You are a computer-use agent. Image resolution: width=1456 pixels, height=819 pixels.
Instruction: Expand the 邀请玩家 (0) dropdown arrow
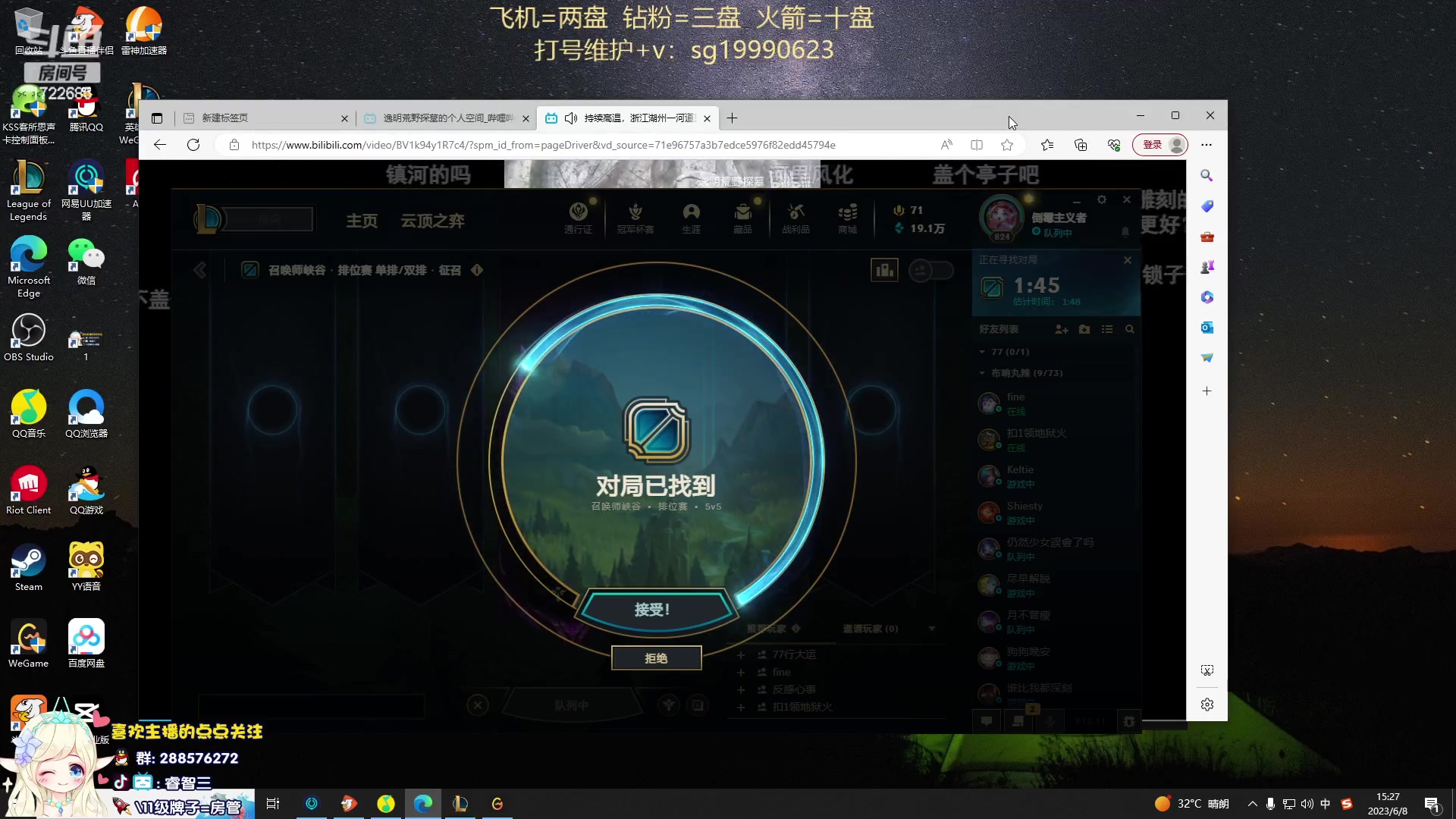click(x=932, y=629)
